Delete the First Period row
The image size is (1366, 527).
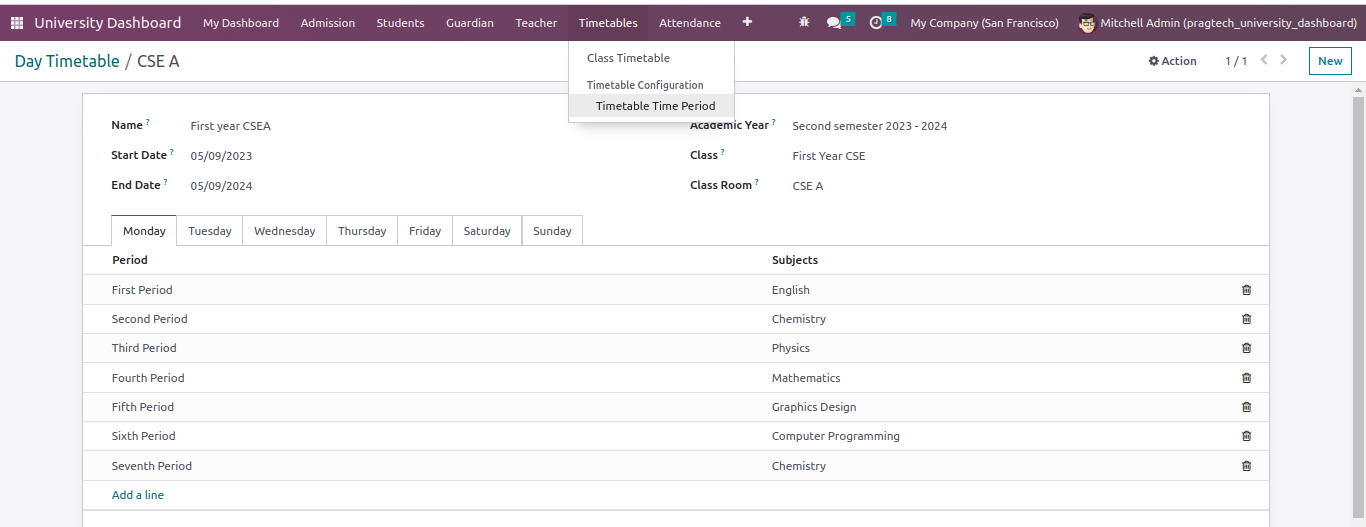pos(1246,290)
